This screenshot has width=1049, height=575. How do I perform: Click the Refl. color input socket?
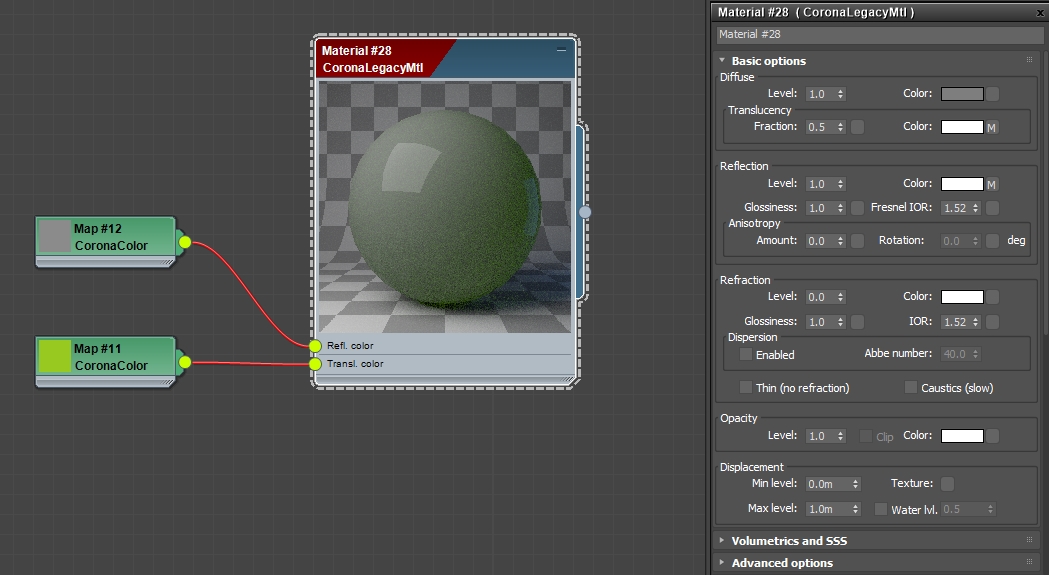coord(315,346)
